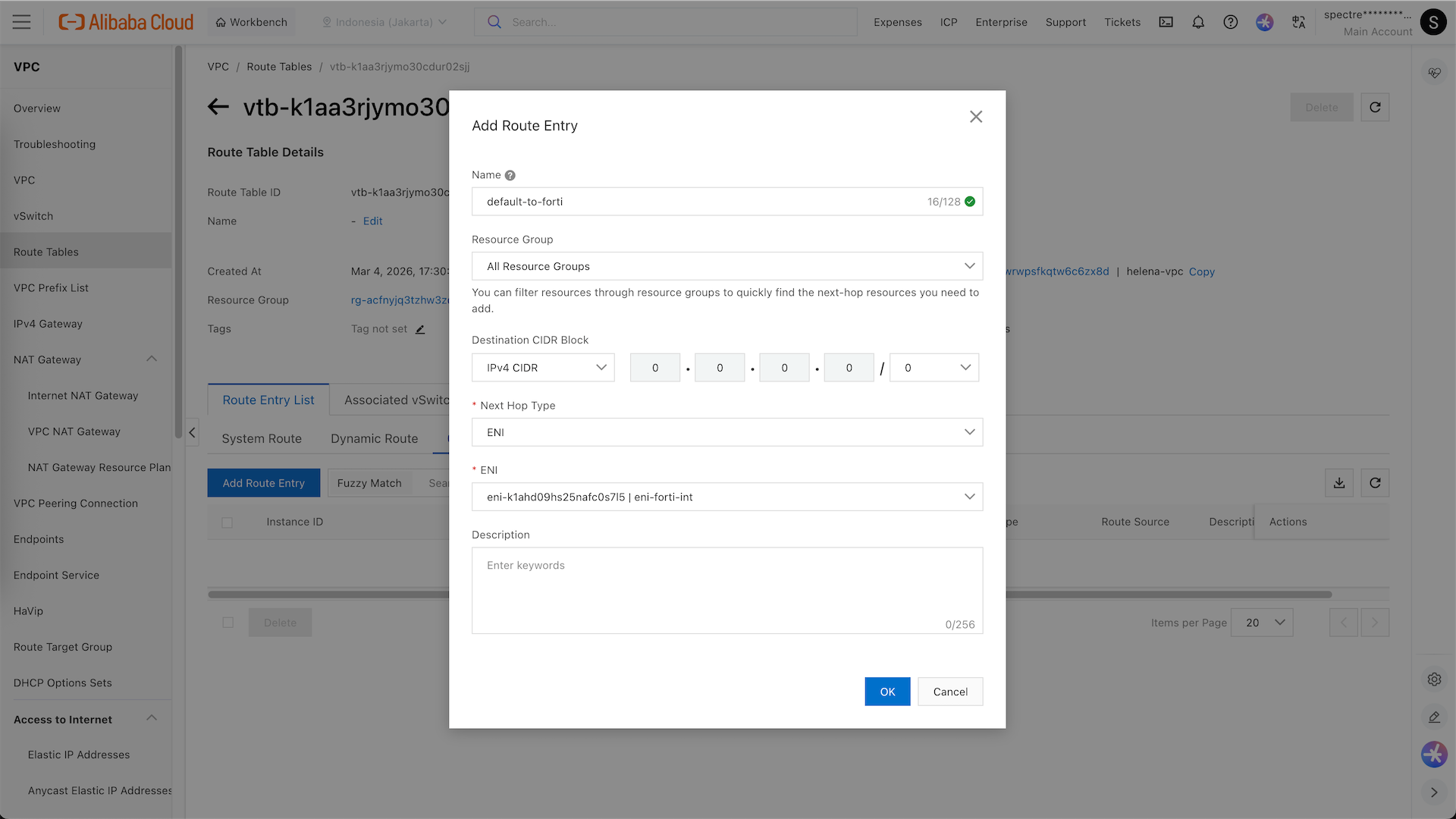Image resolution: width=1456 pixels, height=819 pixels.
Task: Open the Expenses menu in header
Action: point(897,22)
